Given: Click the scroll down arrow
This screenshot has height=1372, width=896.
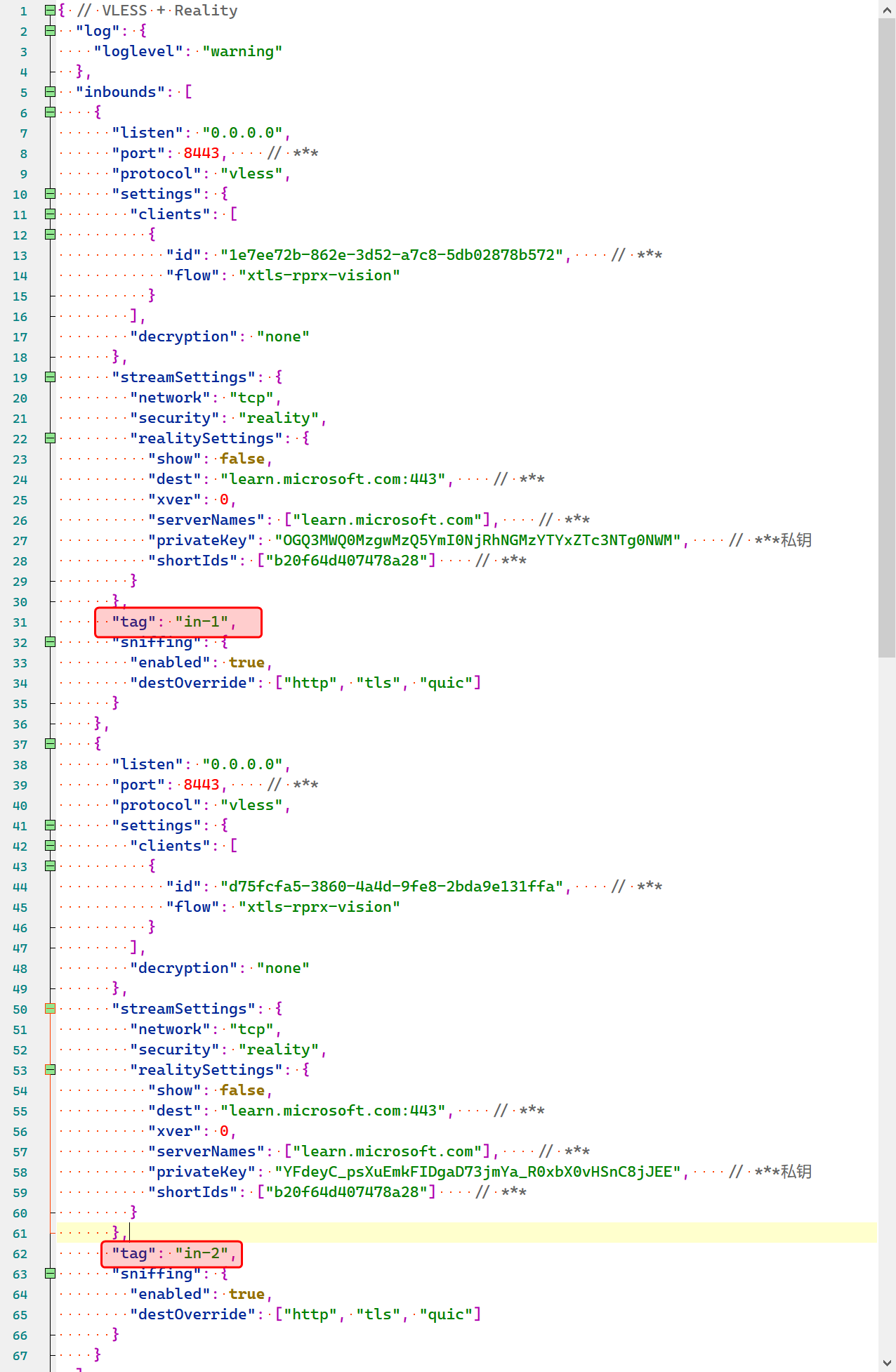Looking at the screenshot, I should point(887,1362).
